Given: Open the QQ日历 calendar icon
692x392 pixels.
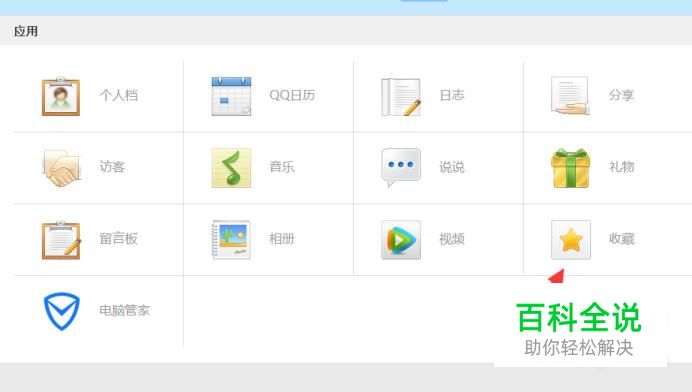Looking at the screenshot, I should (x=231, y=96).
